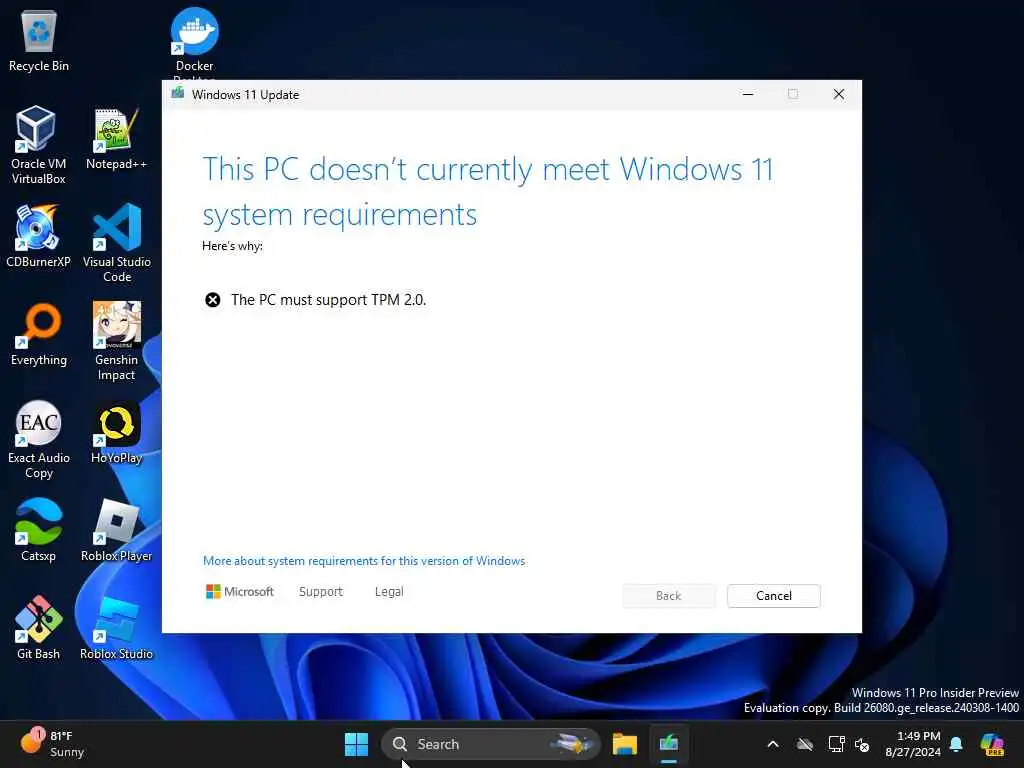Click the Windows 11 Update title bar icon
Viewport: 1024px width, 768px height.
point(178,93)
